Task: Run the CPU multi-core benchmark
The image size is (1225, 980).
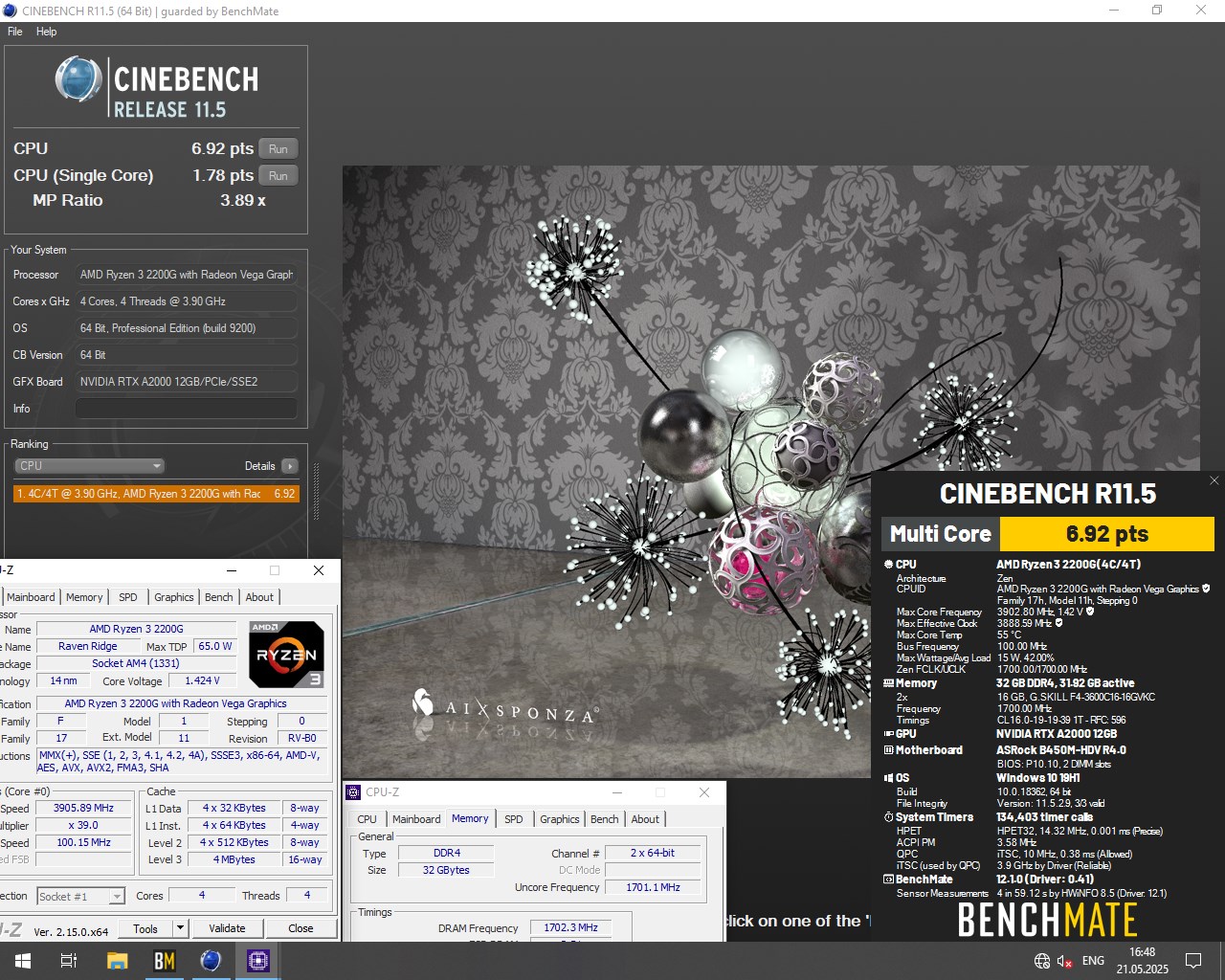Action: tap(278, 148)
